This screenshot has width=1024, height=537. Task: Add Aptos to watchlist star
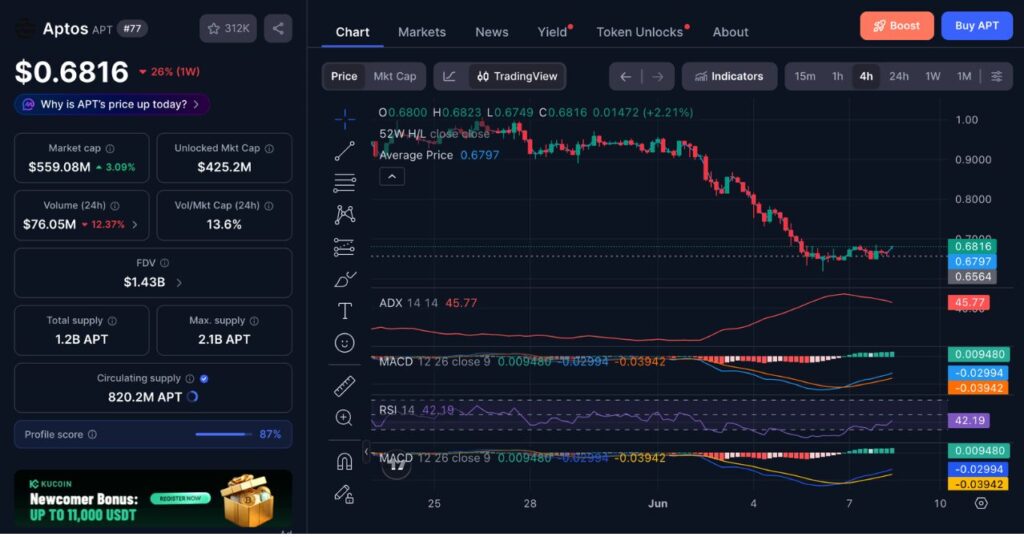pos(228,29)
